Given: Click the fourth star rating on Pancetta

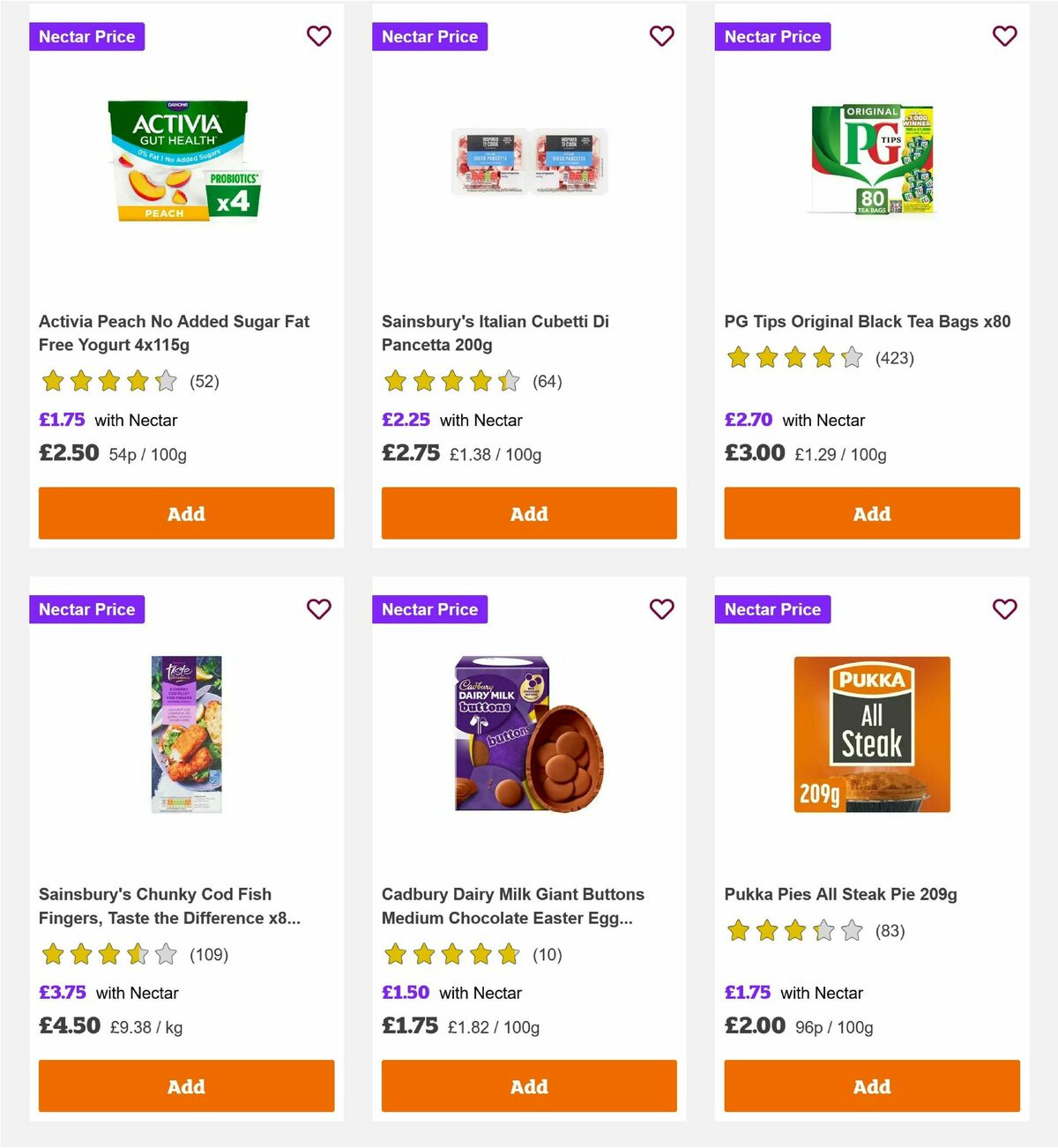Looking at the screenshot, I should pyautogui.click(x=481, y=381).
